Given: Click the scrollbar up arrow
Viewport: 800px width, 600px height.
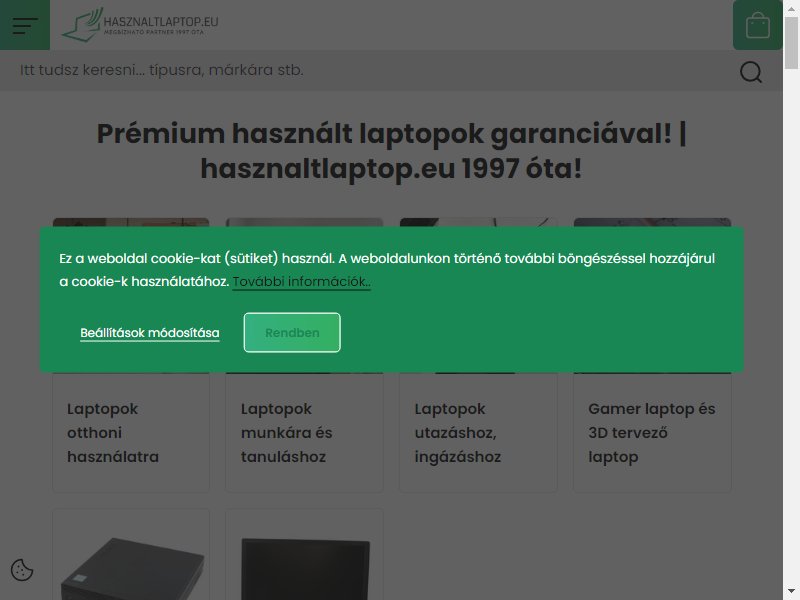Looking at the screenshot, I should click(791, 8).
